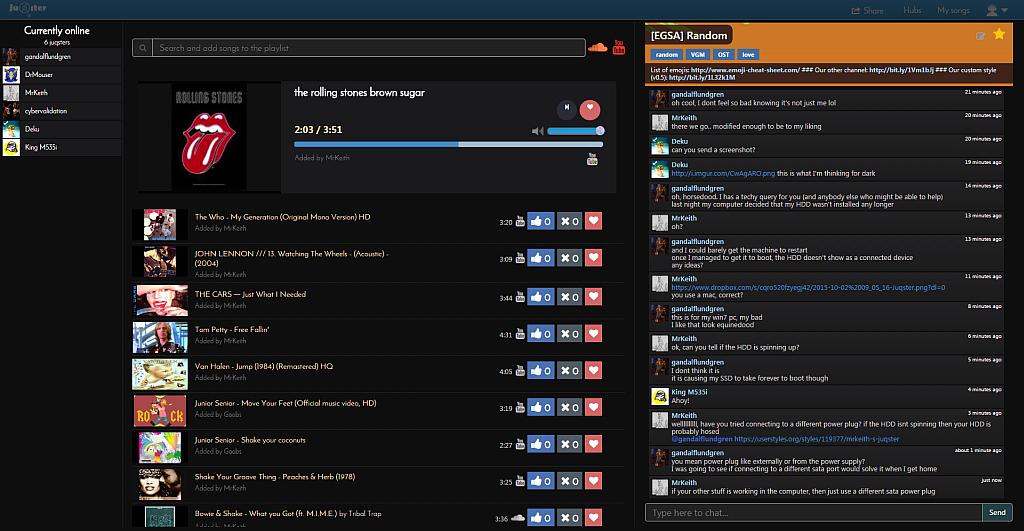Viewport: 1024px width, 531px height.
Task: Select the OST tag
Action: click(724, 55)
